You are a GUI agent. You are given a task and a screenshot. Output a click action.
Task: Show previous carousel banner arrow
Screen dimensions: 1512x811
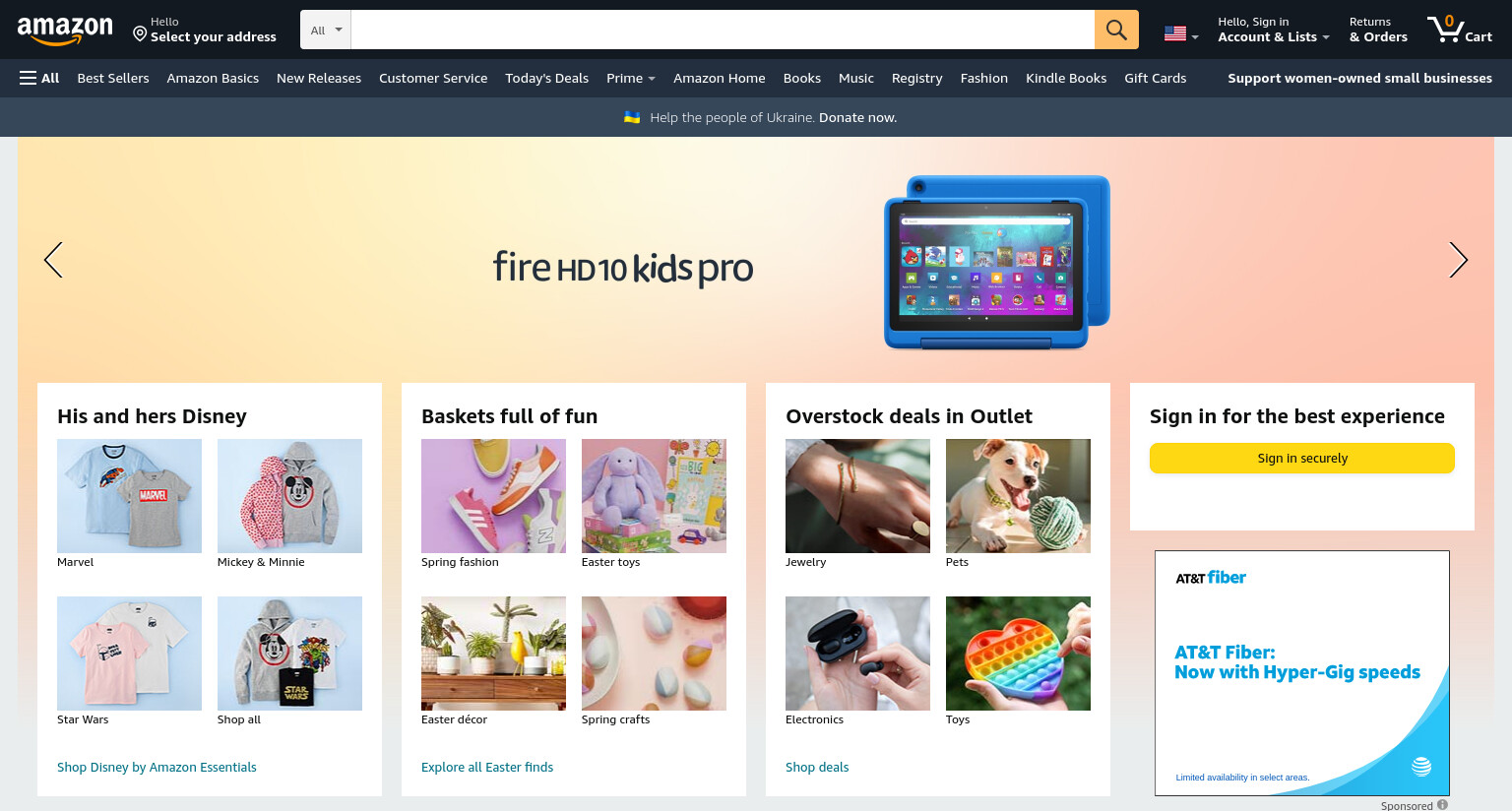coord(53,260)
